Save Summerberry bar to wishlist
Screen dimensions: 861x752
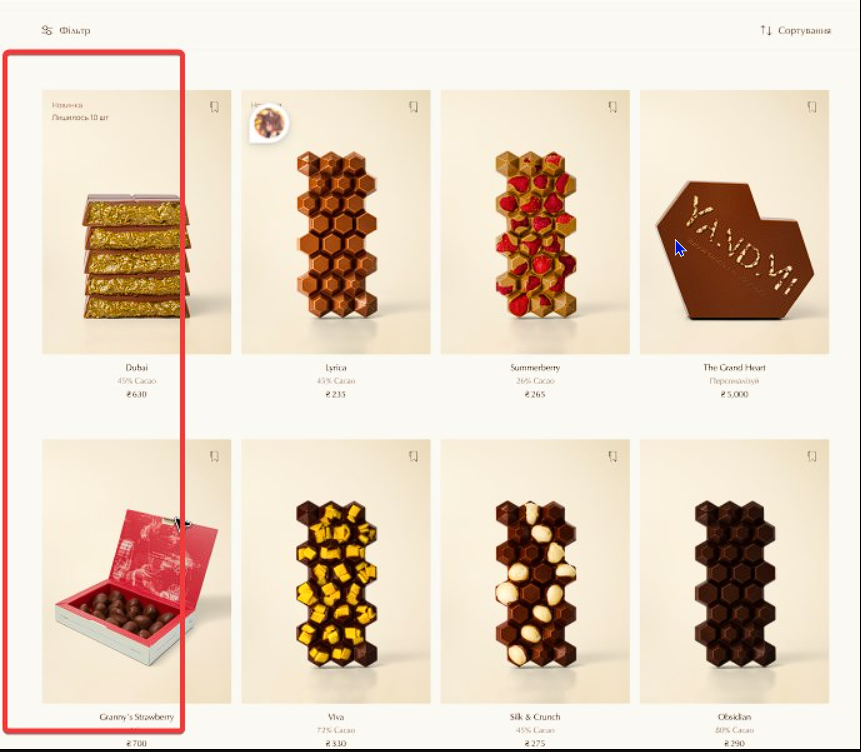click(613, 107)
